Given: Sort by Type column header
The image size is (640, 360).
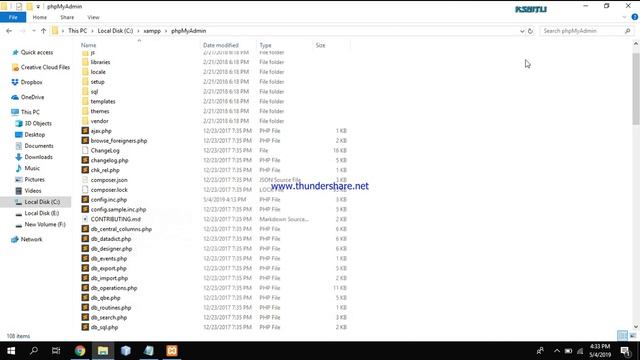Looking at the screenshot, I should pos(265,45).
